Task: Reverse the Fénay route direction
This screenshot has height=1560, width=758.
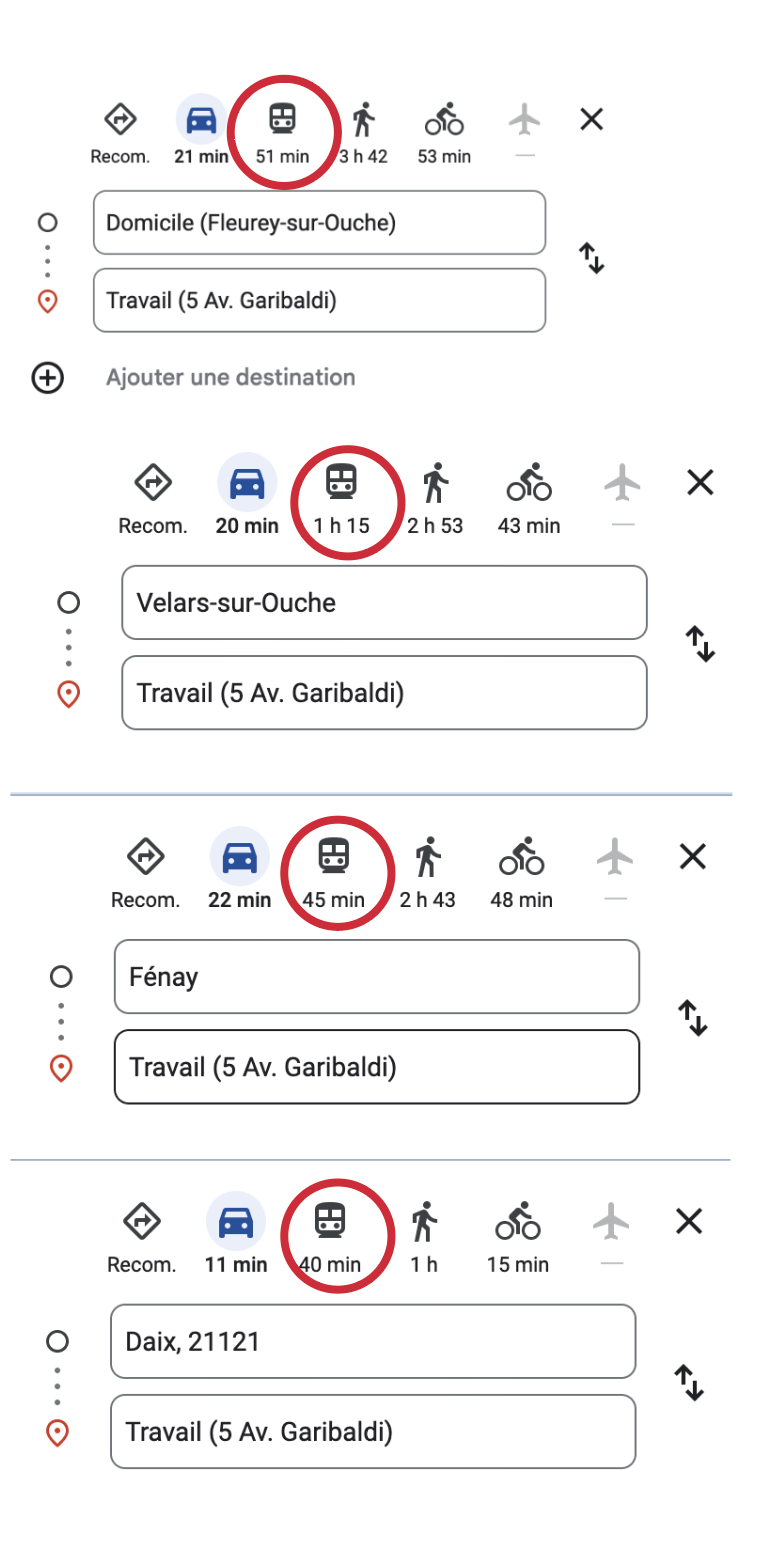Action: 693,1018
